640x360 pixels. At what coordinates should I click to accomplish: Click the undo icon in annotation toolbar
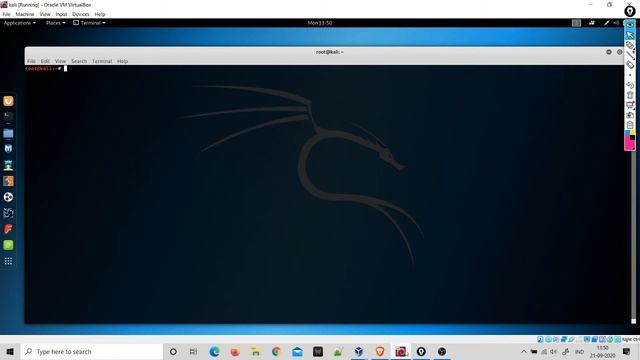(x=630, y=85)
